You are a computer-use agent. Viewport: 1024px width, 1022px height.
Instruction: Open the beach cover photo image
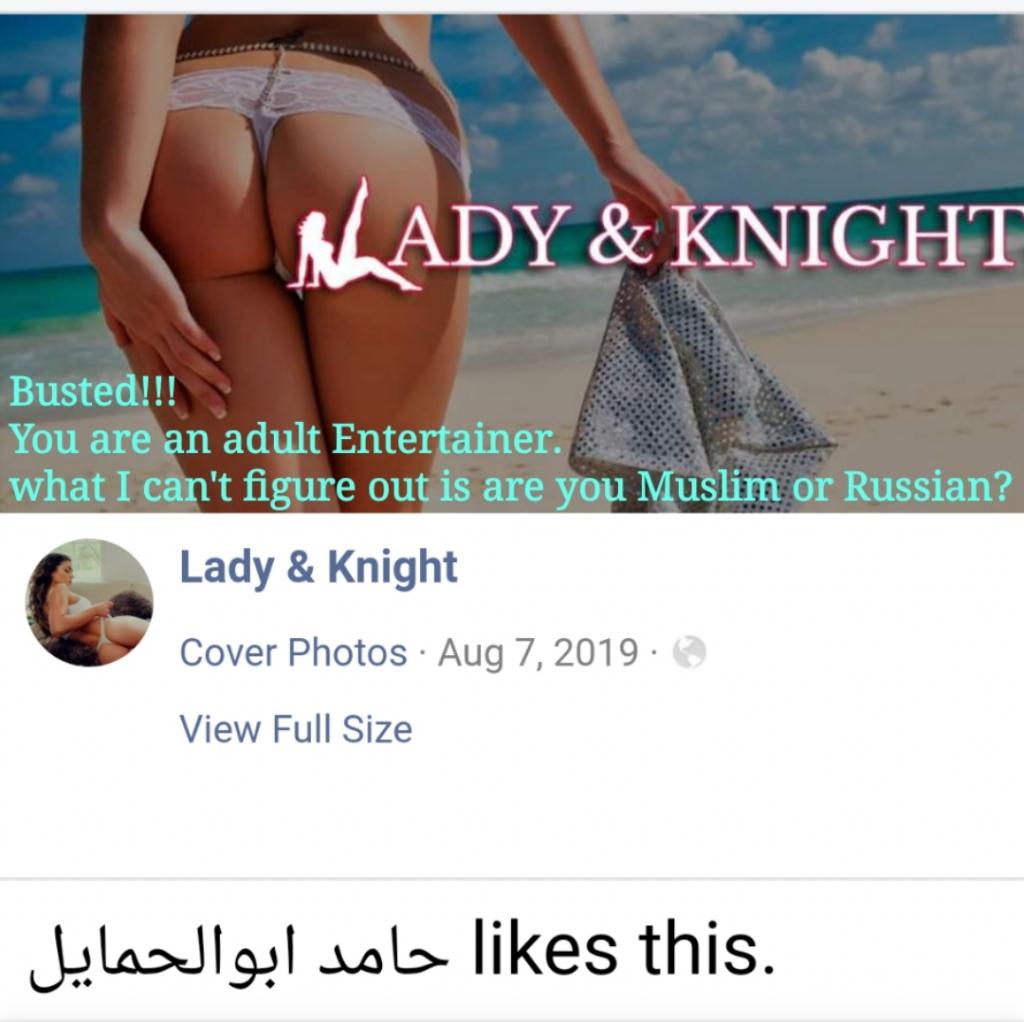512,263
